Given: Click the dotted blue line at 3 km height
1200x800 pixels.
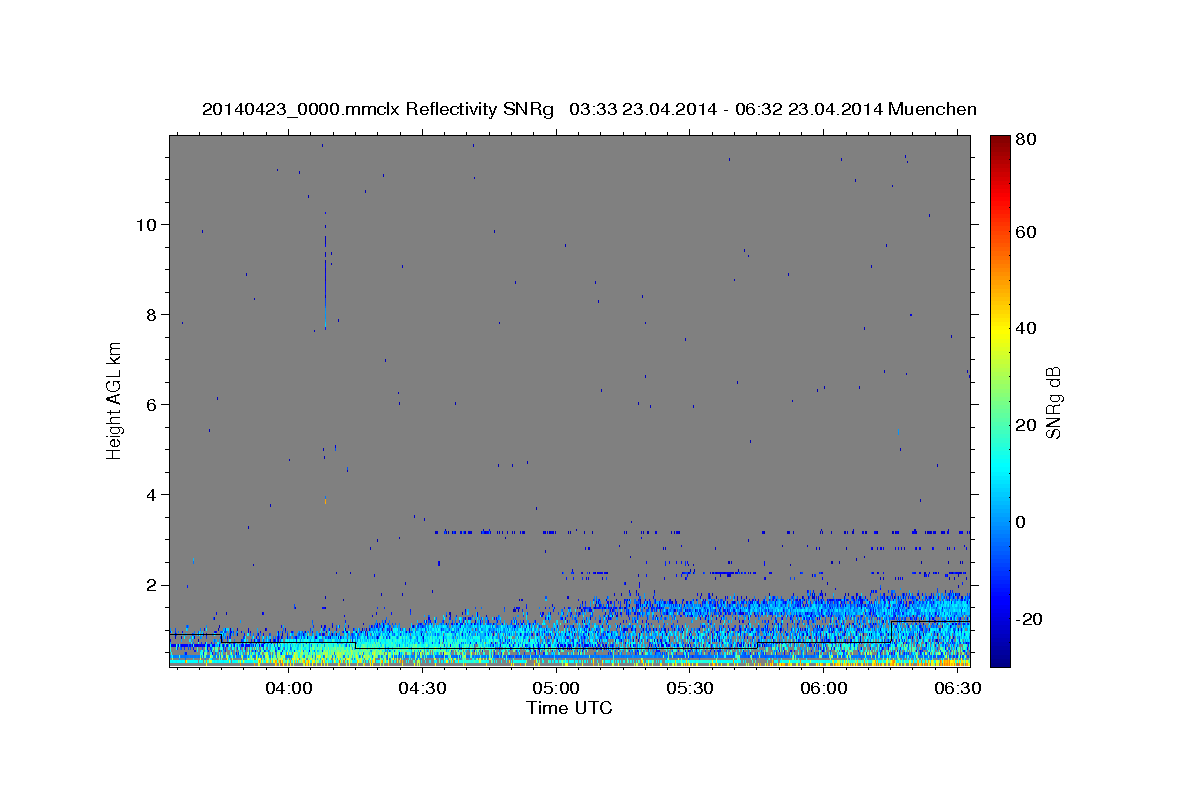Looking at the screenshot, I should pos(702,532).
